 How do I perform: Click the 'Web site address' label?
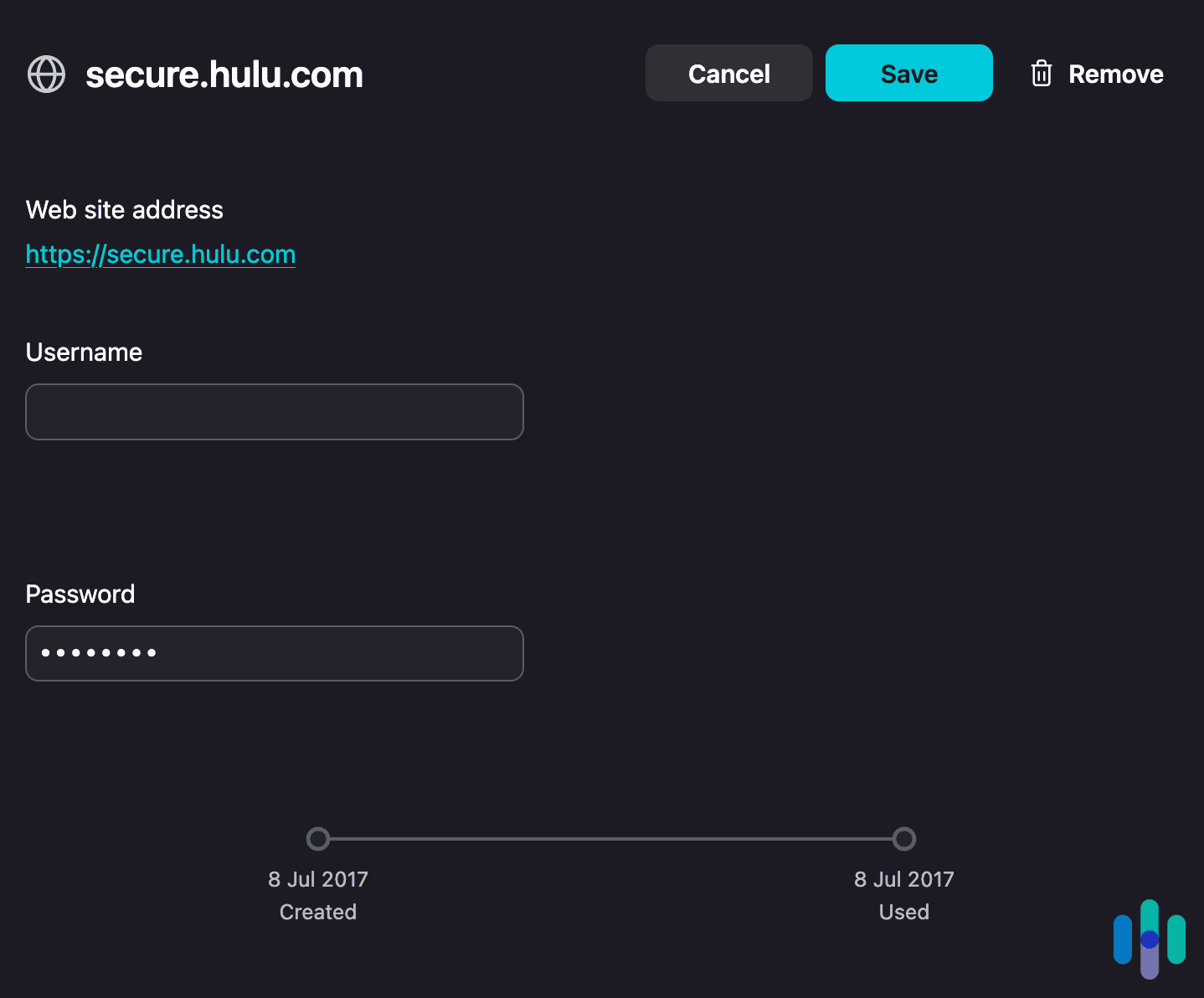point(125,209)
